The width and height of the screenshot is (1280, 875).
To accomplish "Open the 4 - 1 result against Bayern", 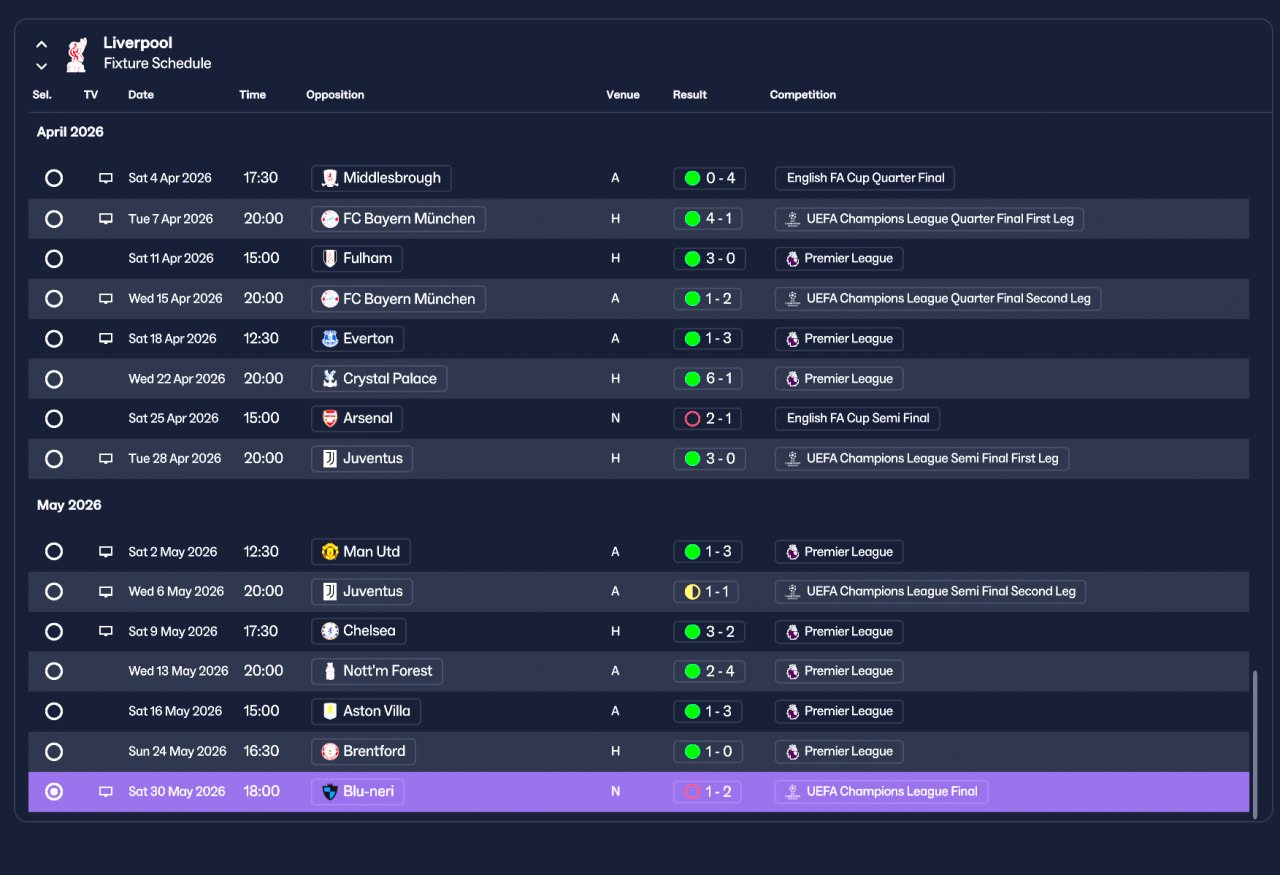I will pos(709,219).
